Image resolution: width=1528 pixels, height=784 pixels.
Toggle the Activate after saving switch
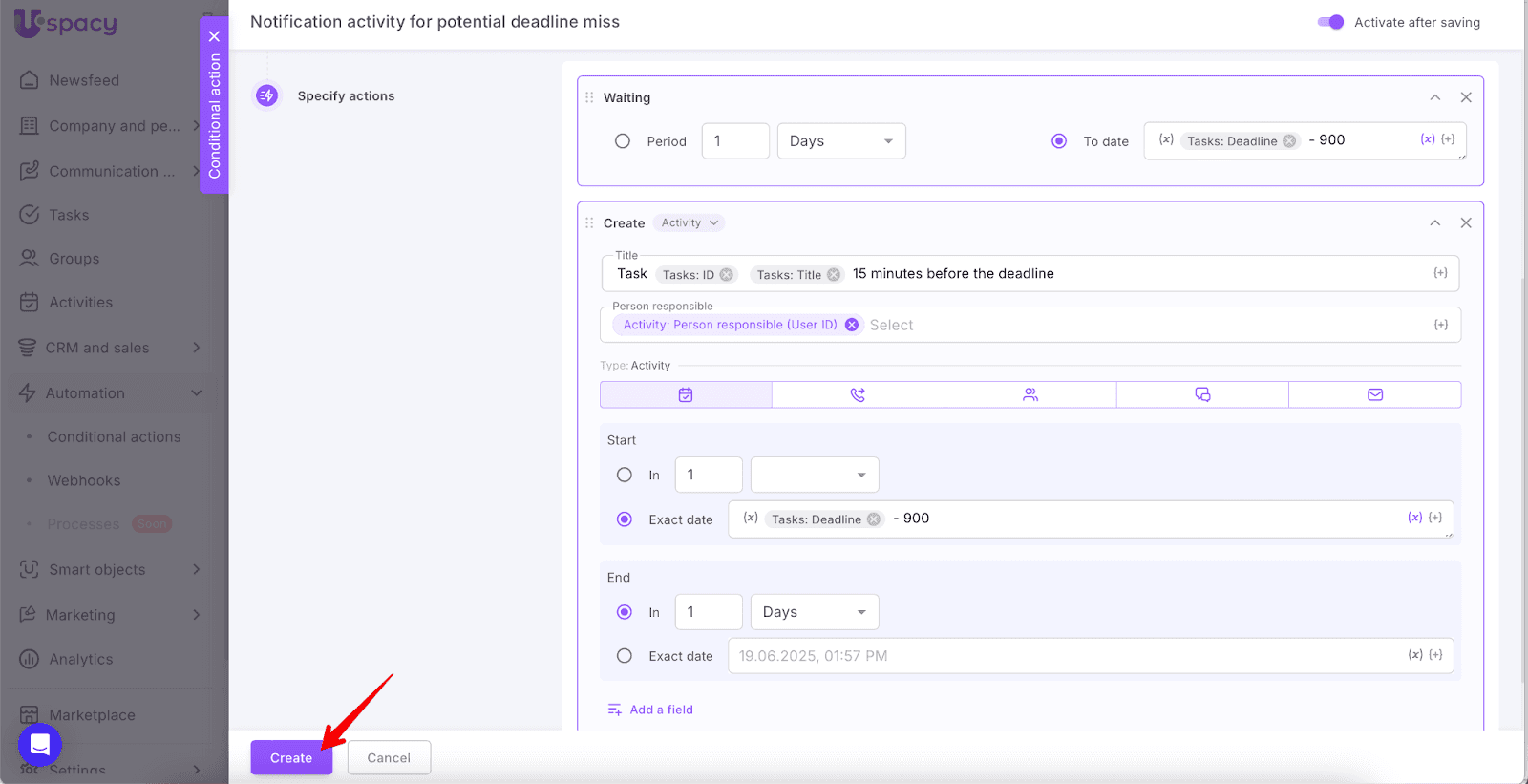pos(1330,22)
